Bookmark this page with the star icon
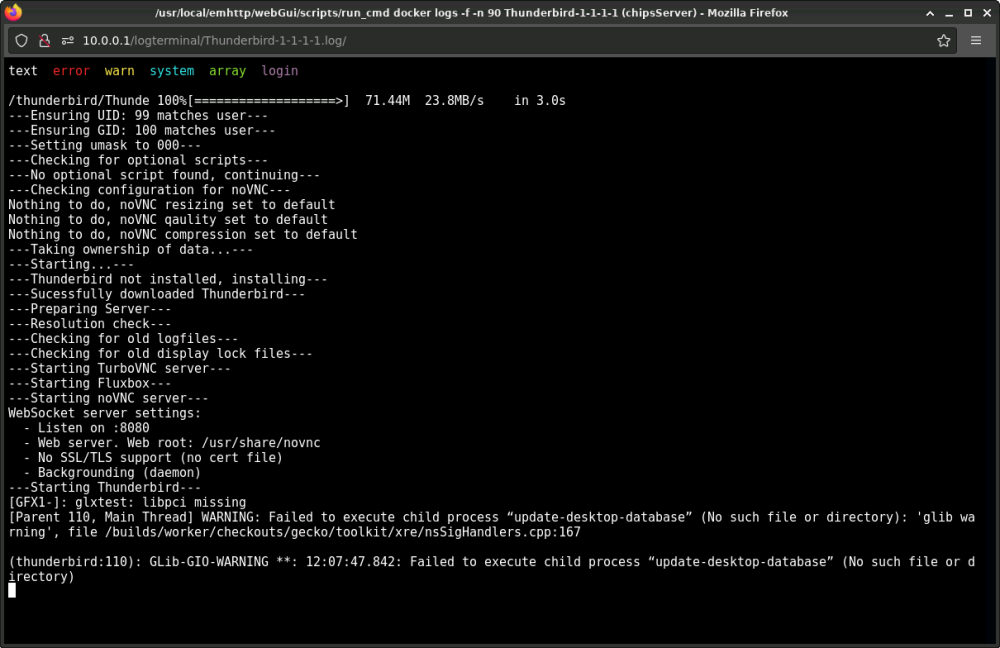Screen dimensions: 1000x648 pos(944,41)
